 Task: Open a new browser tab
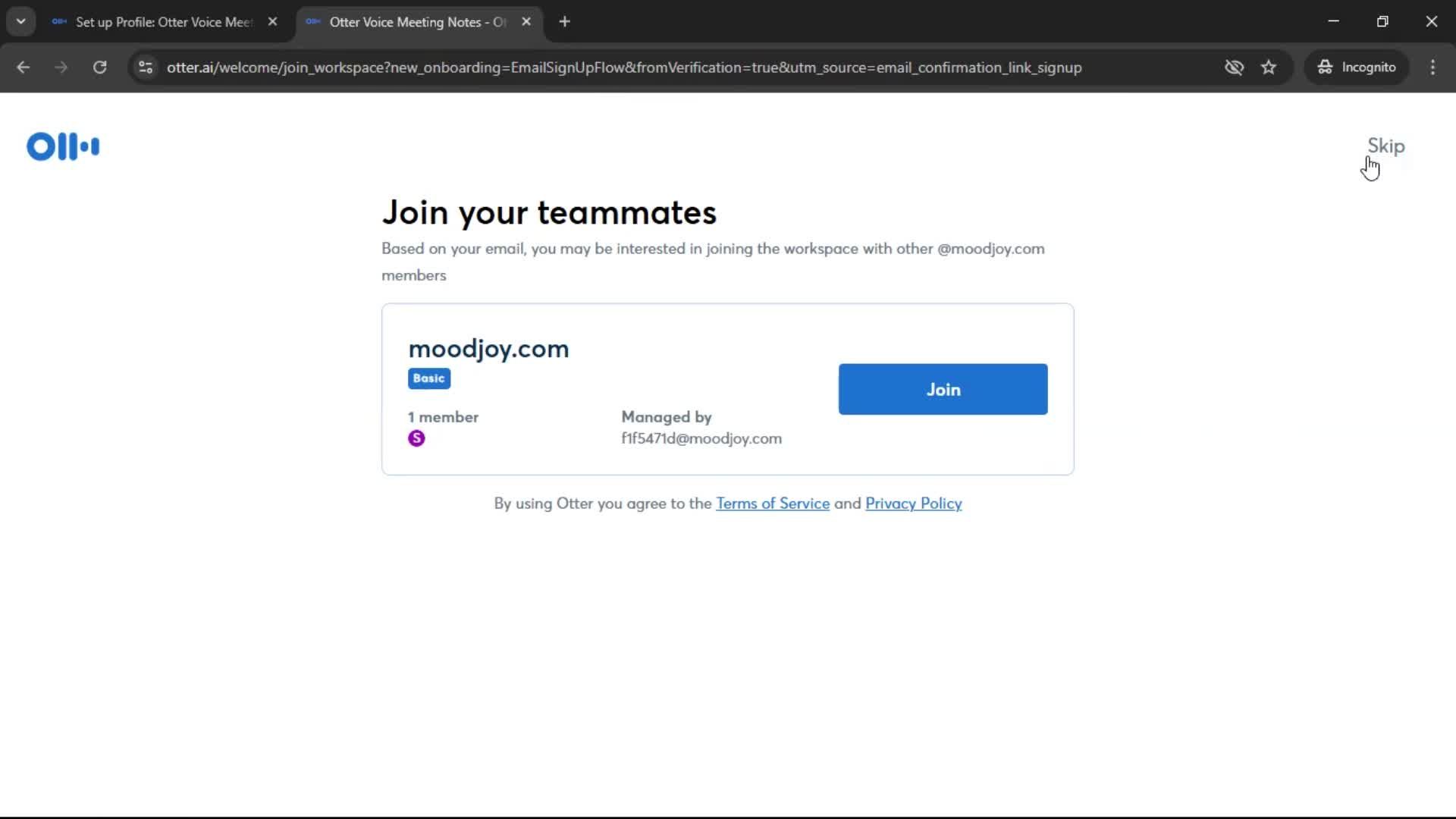pos(564,22)
